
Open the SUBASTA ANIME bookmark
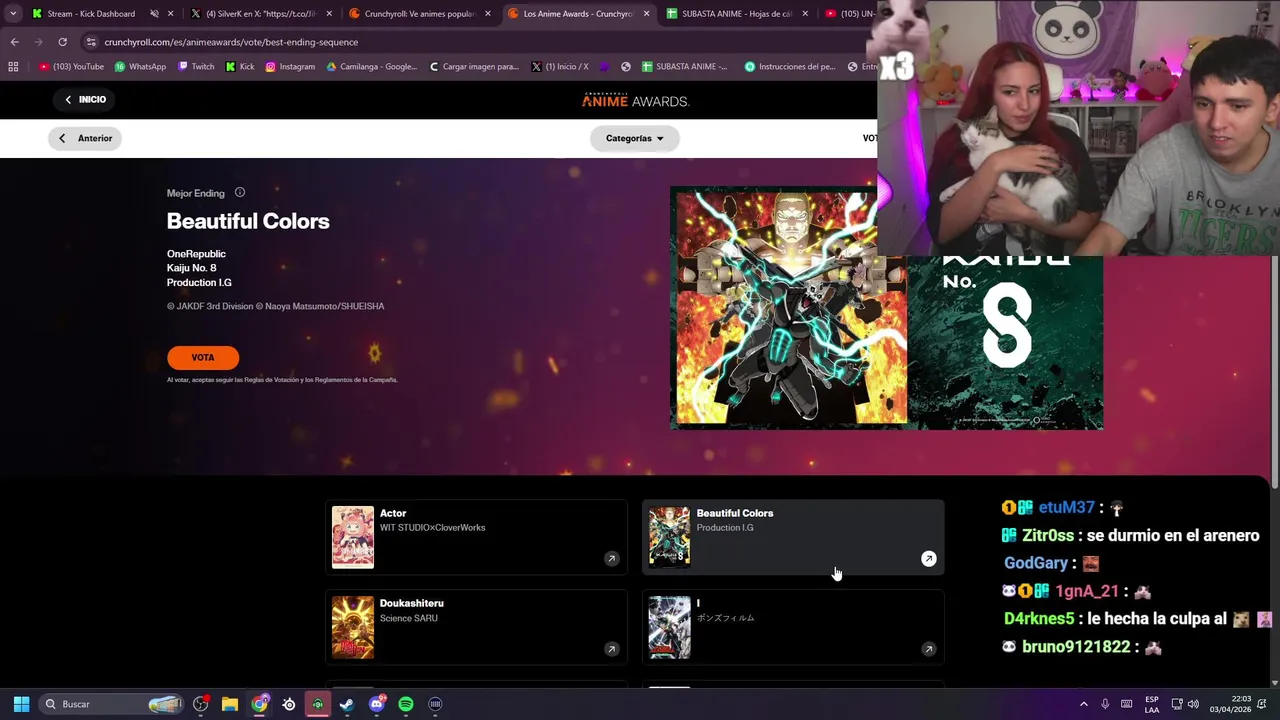click(x=685, y=67)
